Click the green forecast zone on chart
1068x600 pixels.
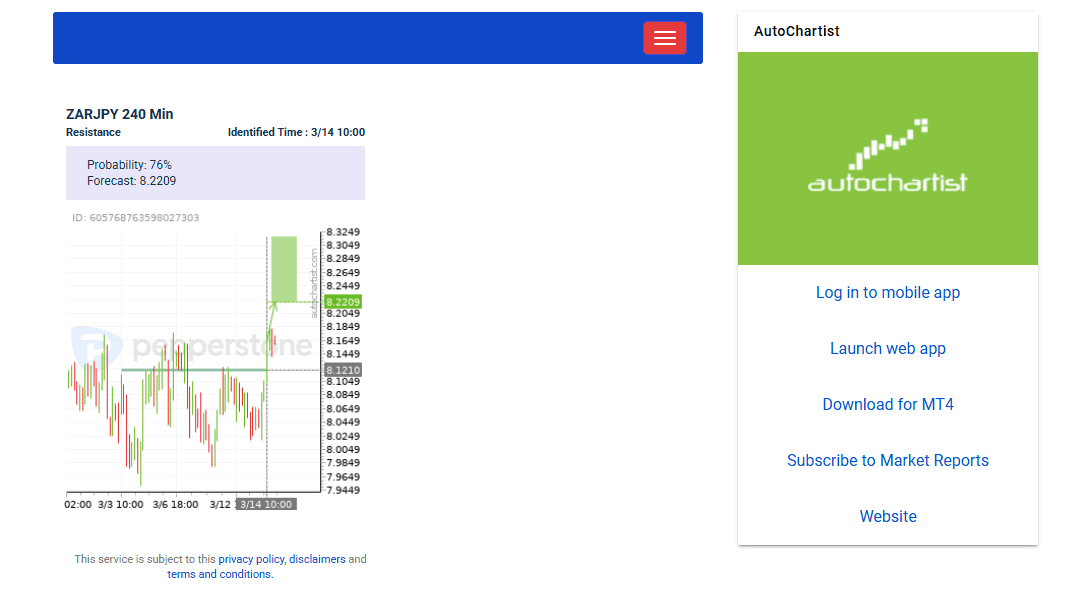(x=284, y=269)
